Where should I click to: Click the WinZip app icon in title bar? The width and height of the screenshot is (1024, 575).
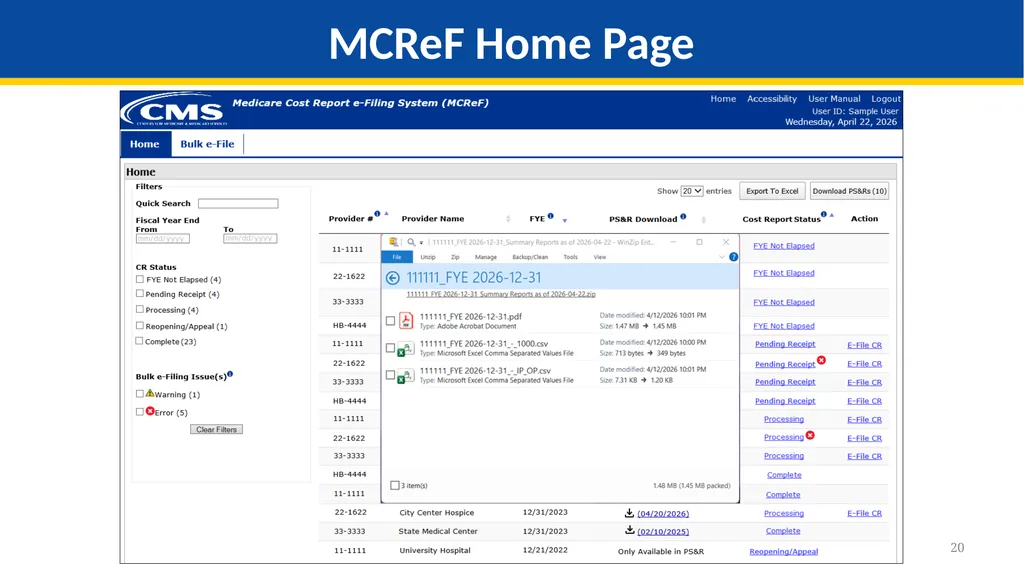click(393, 242)
